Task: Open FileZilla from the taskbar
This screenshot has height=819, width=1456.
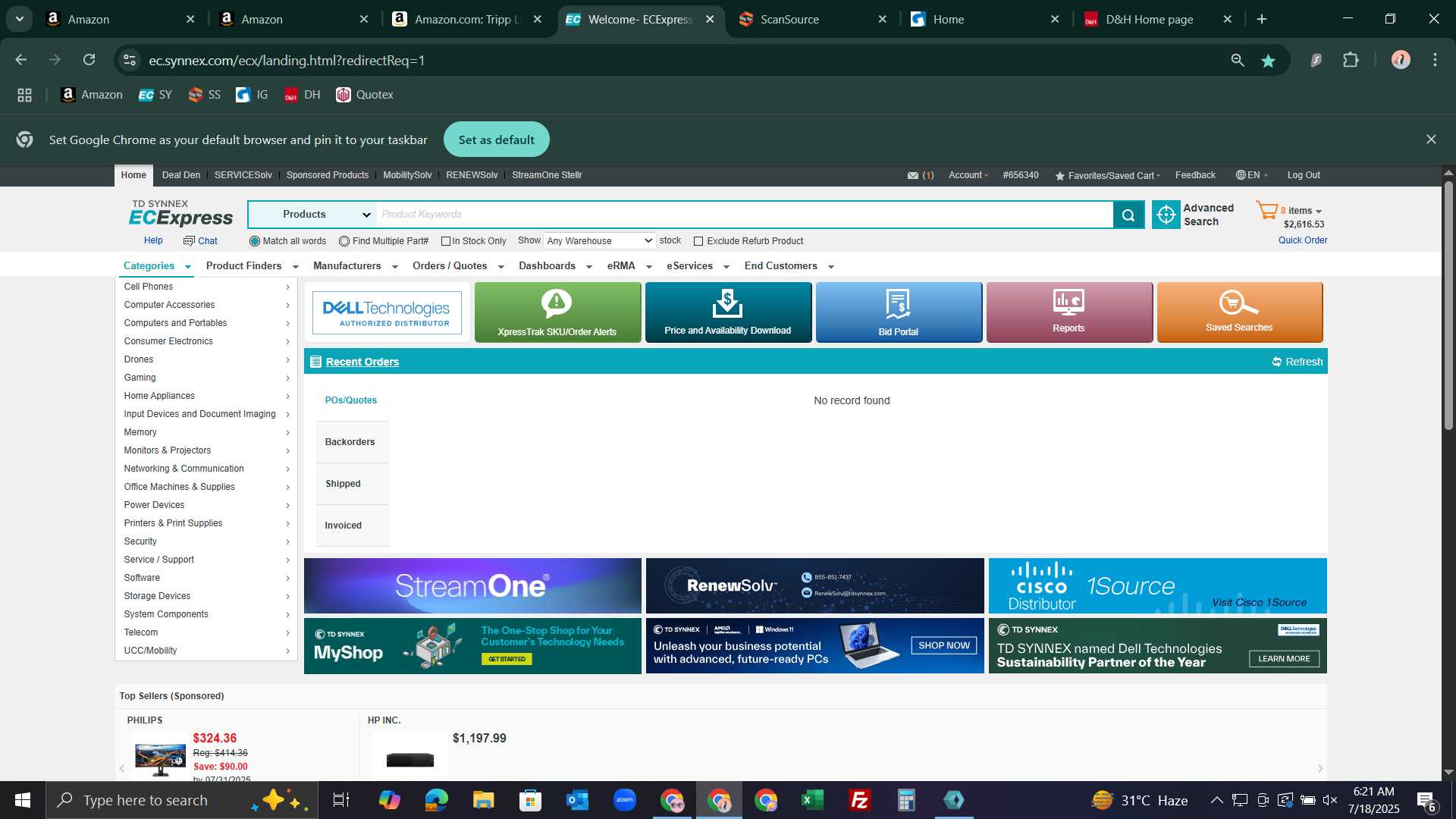Action: (x=859, y=800)
